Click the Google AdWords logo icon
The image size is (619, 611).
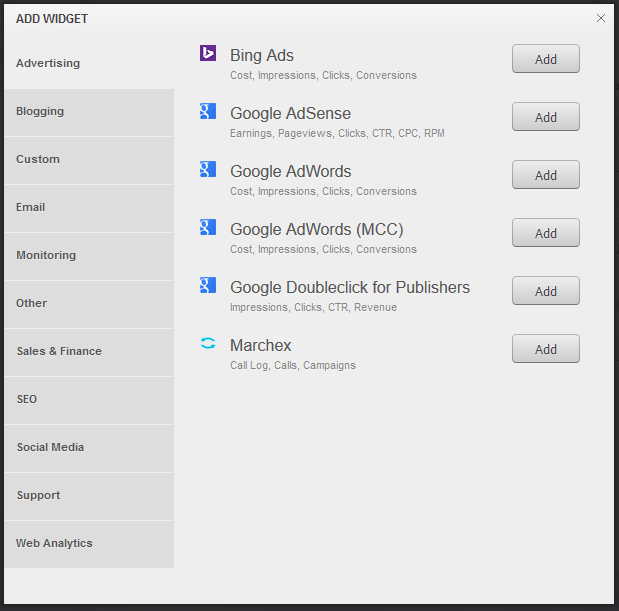pyautogui.click(x=208, y=169)
